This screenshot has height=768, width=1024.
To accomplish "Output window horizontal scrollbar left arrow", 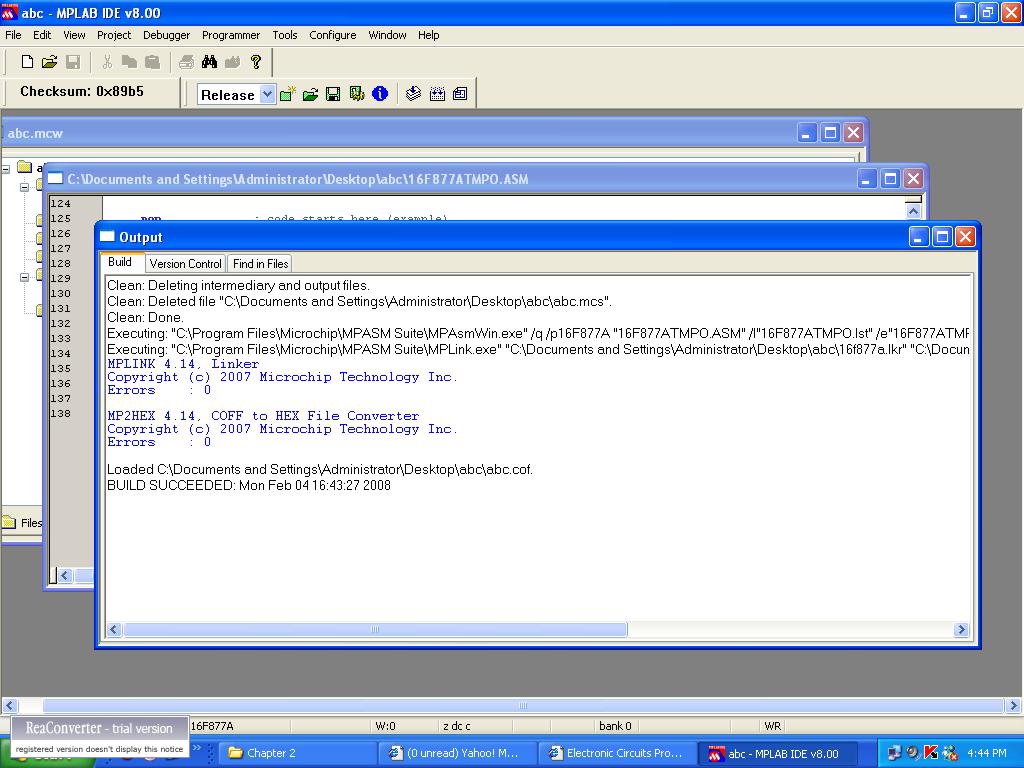I will 114,630.
